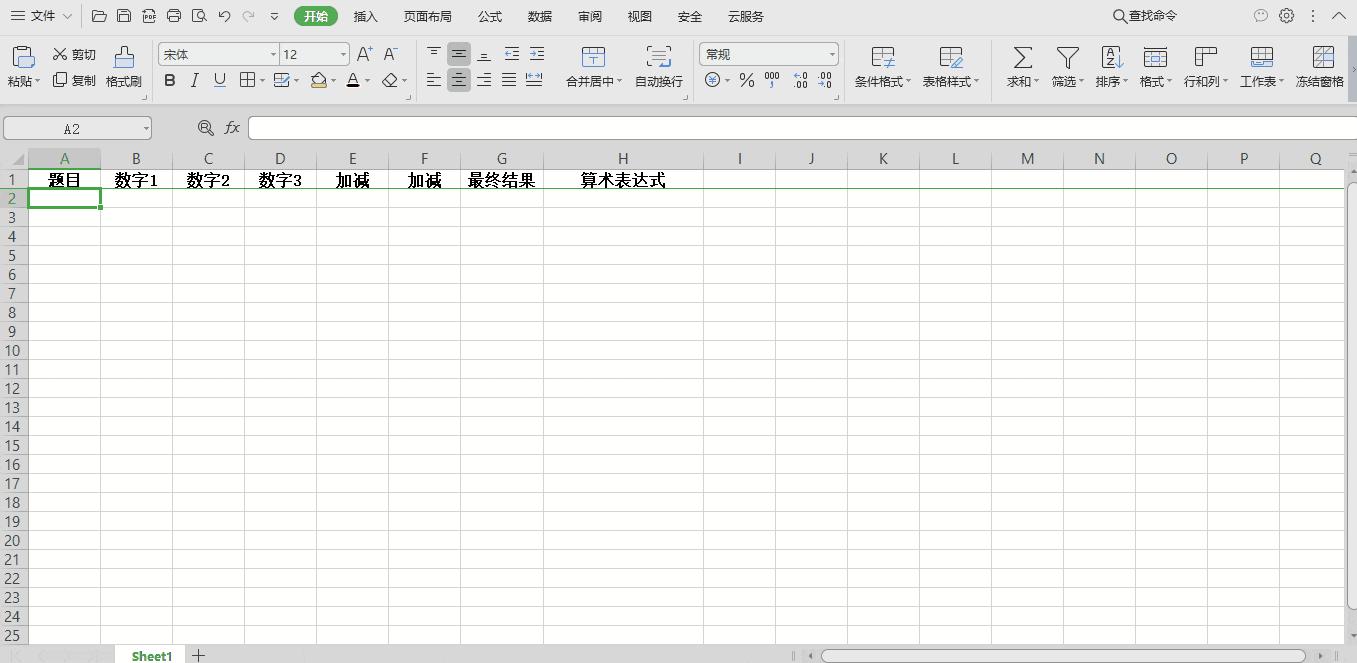
Task: Open the number format dropdown showing 常规
Action: (832, 54)
